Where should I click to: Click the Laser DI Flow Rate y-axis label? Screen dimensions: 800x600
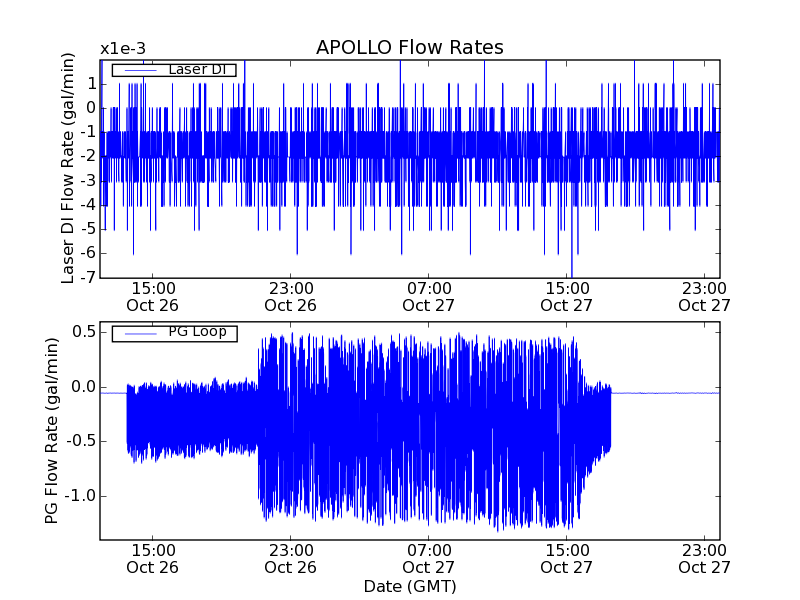[69, 169]
